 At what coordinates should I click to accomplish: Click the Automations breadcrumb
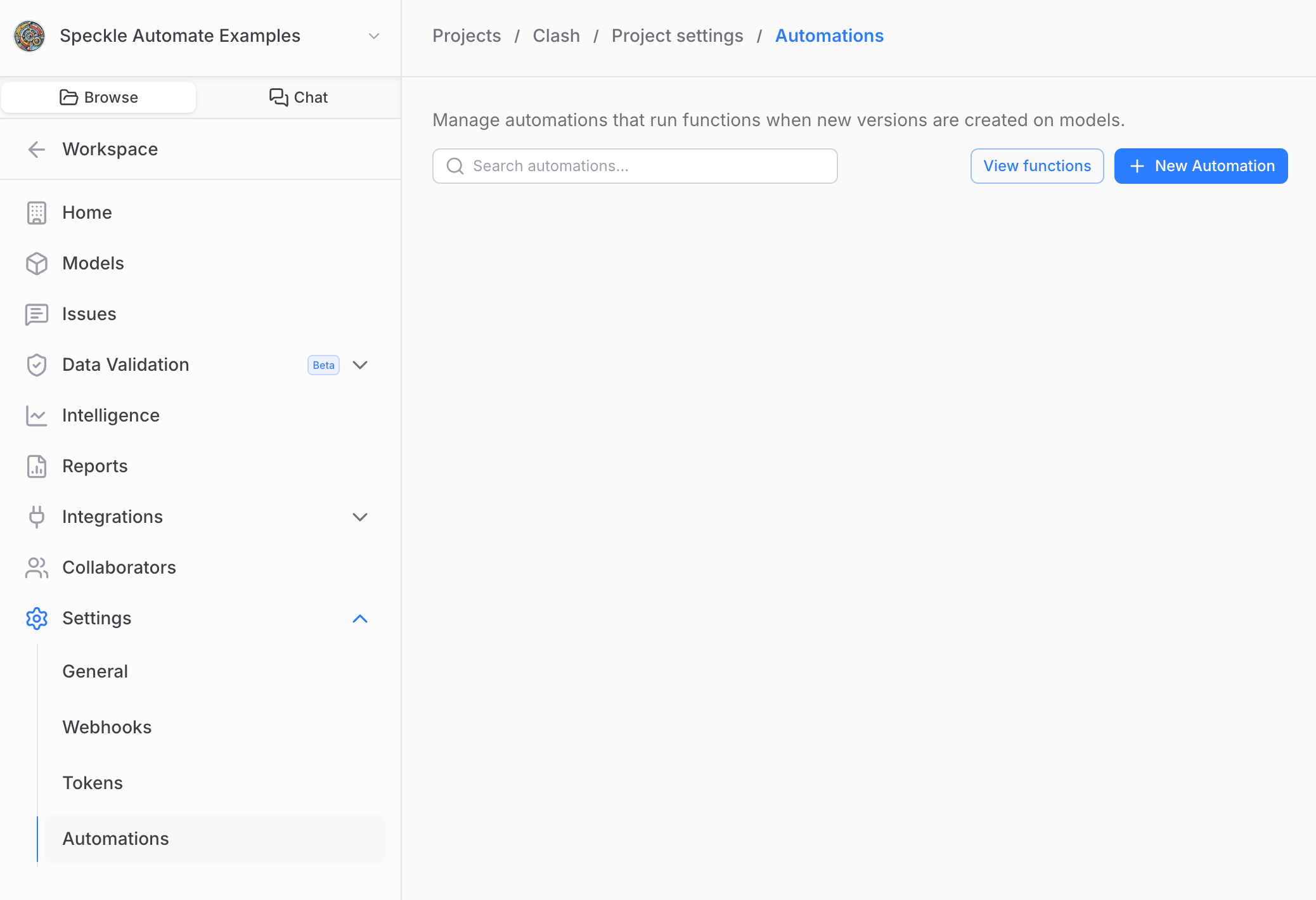point(829,36)
